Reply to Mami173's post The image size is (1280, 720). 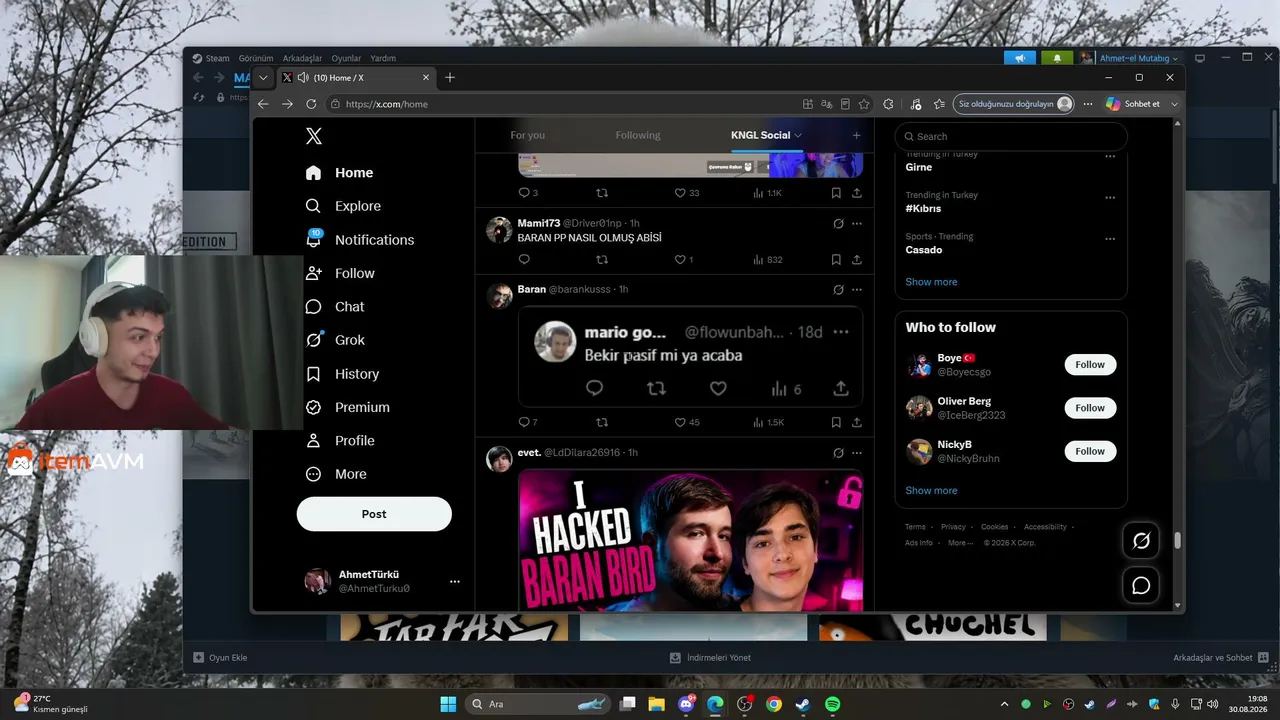pos(524,260)
